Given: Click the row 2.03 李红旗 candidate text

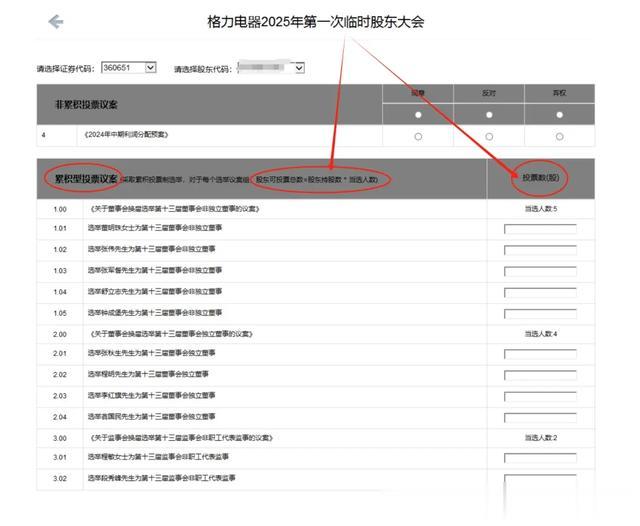Looking at the screenshot, I should [x=151, y=395].
